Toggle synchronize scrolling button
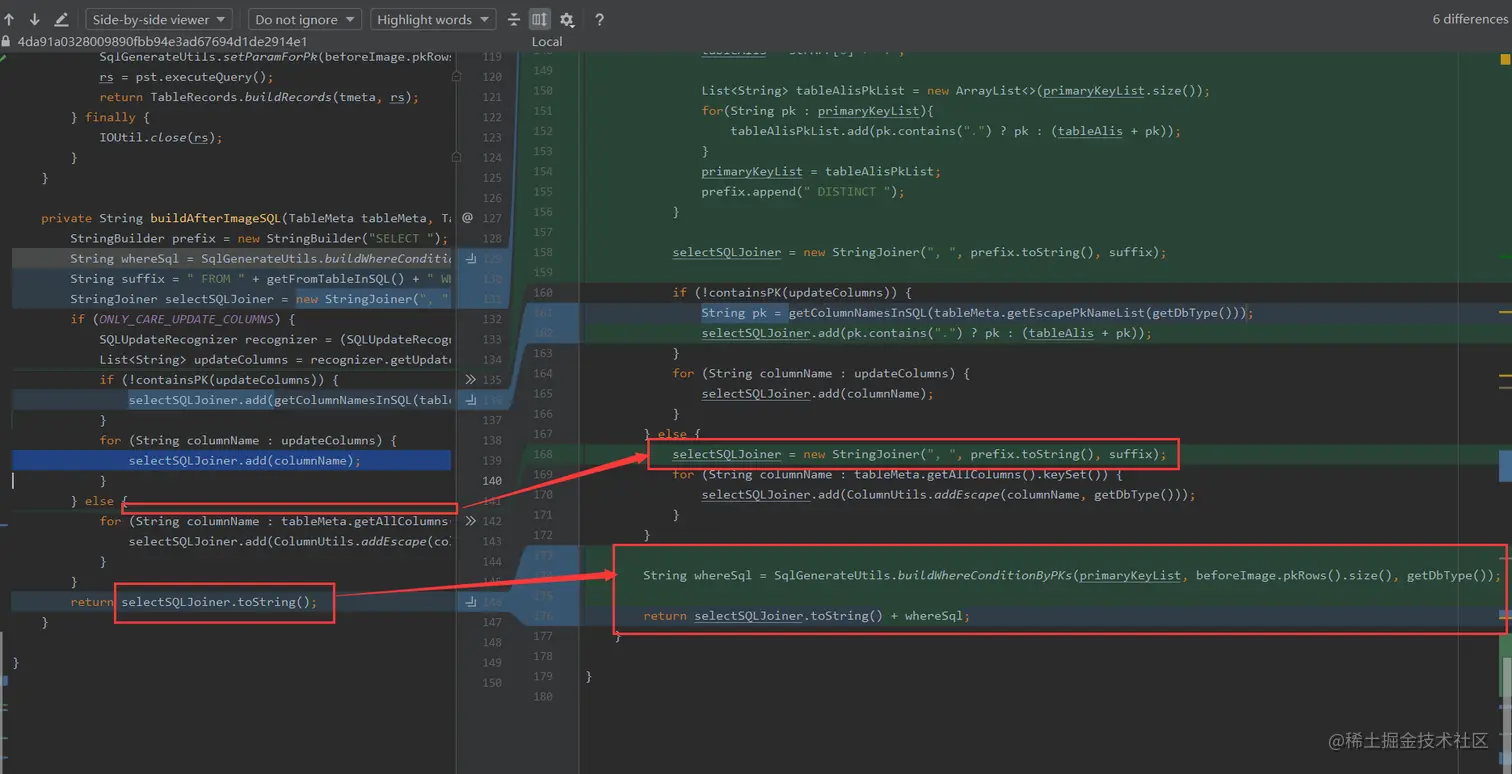The height and width of the screenshot is (774, 1512). [x=540, y=19]
